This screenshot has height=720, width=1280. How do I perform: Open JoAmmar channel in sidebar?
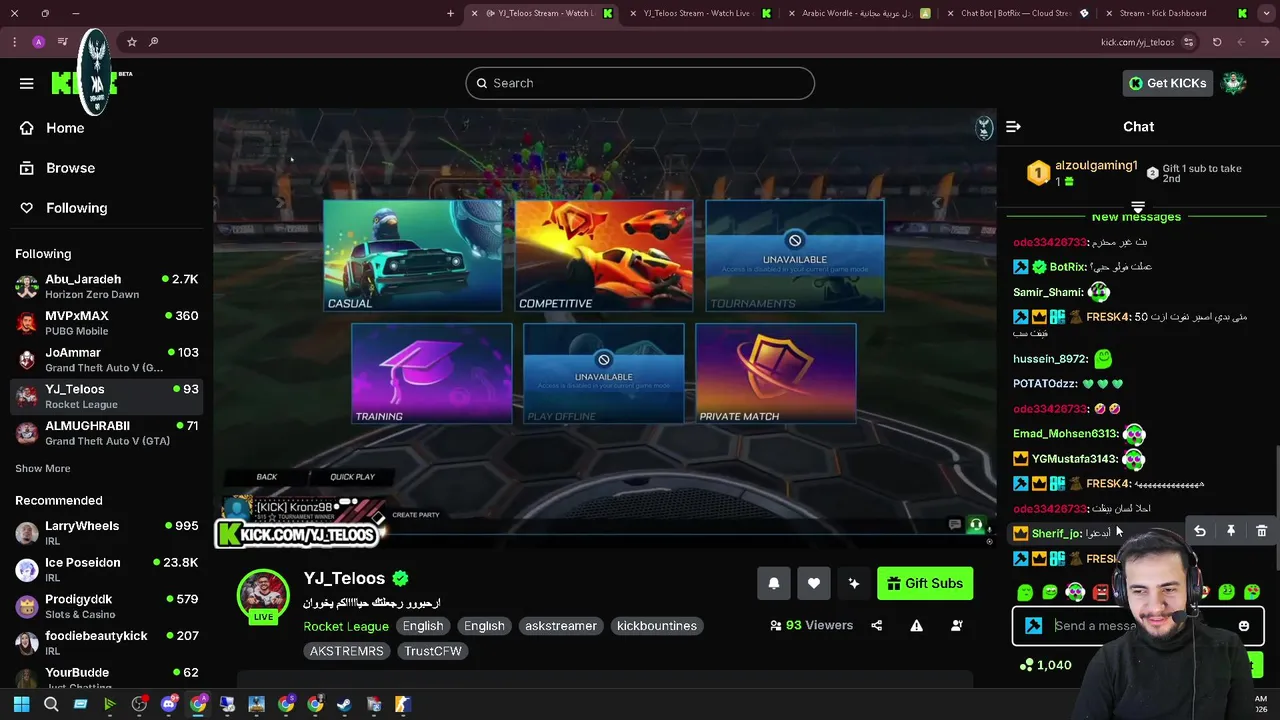coord(107,360)
